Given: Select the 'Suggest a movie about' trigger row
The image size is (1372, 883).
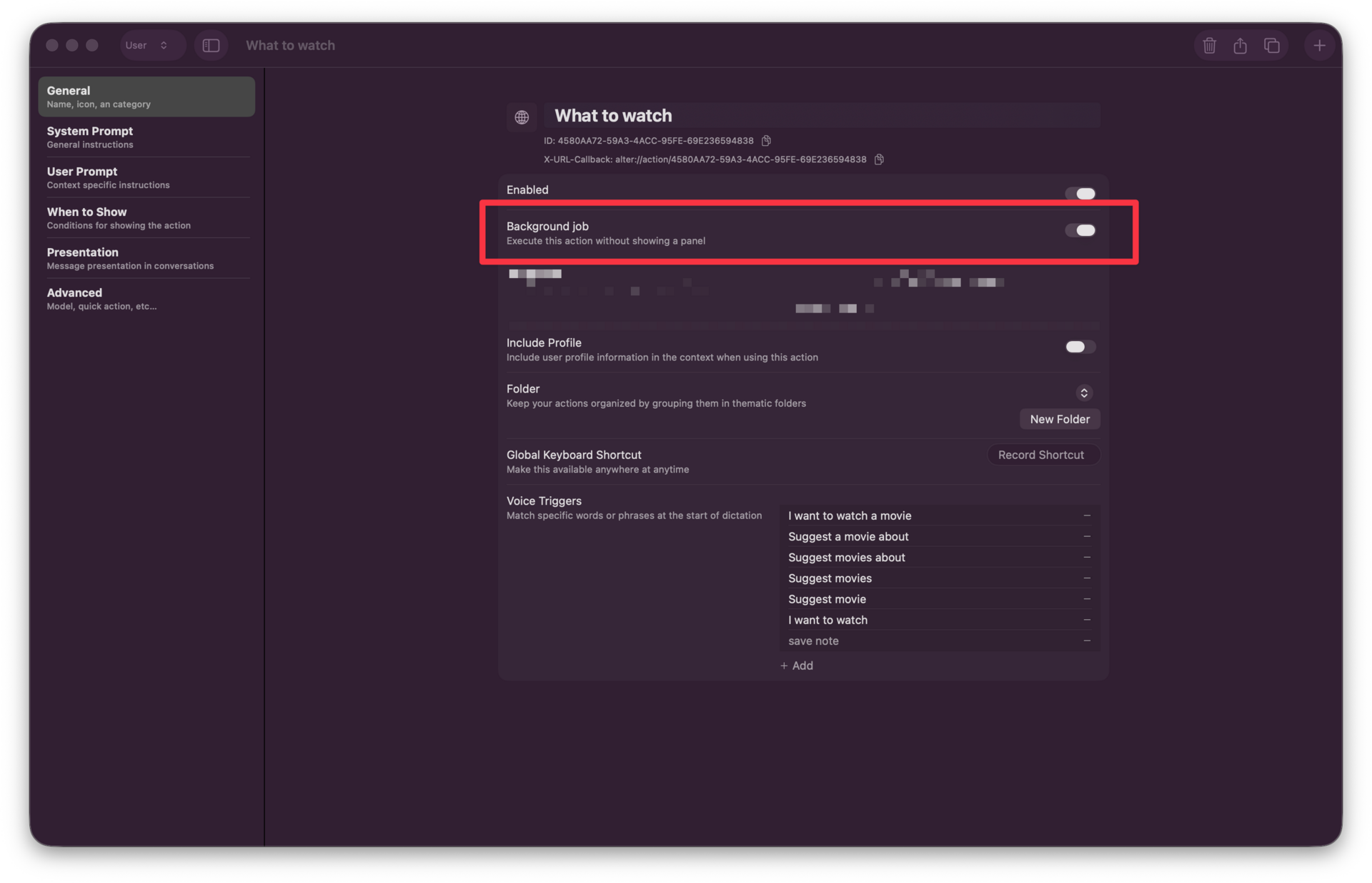Looking at the screenshot, I should click(x=939, y=536).
